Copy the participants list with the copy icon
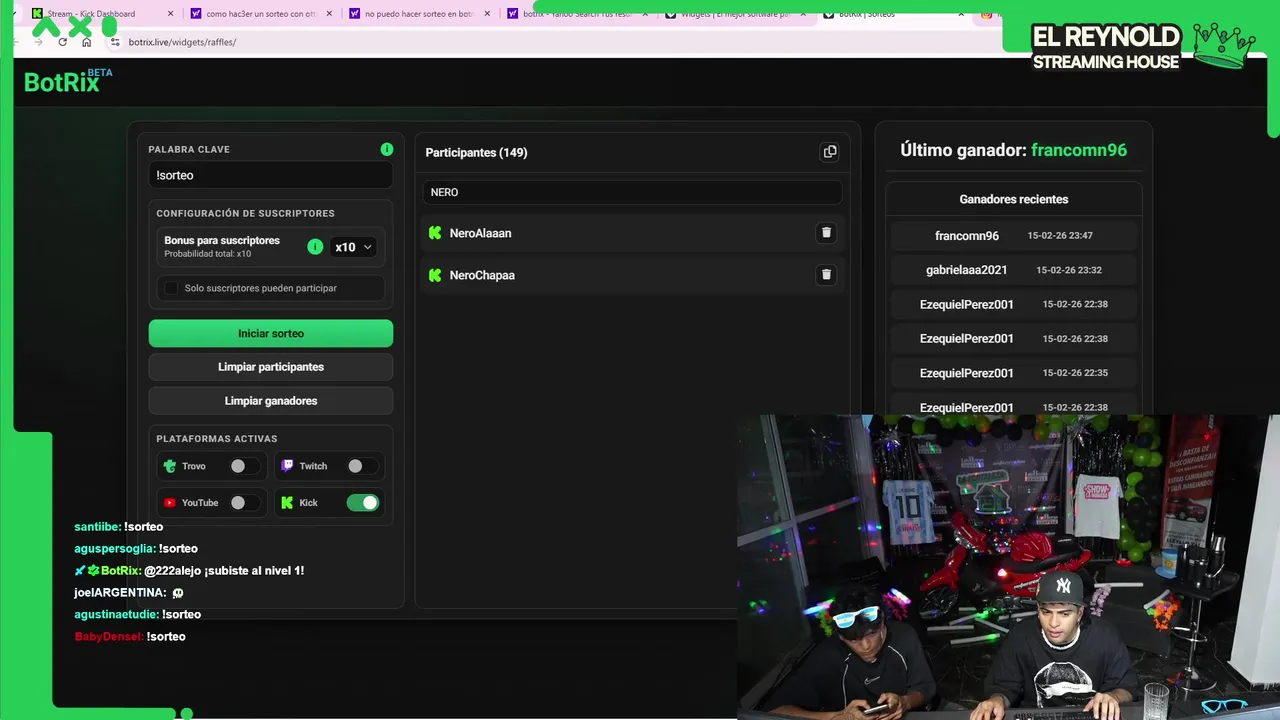Screen dimensions: 1280x720 tap(830, 152)
